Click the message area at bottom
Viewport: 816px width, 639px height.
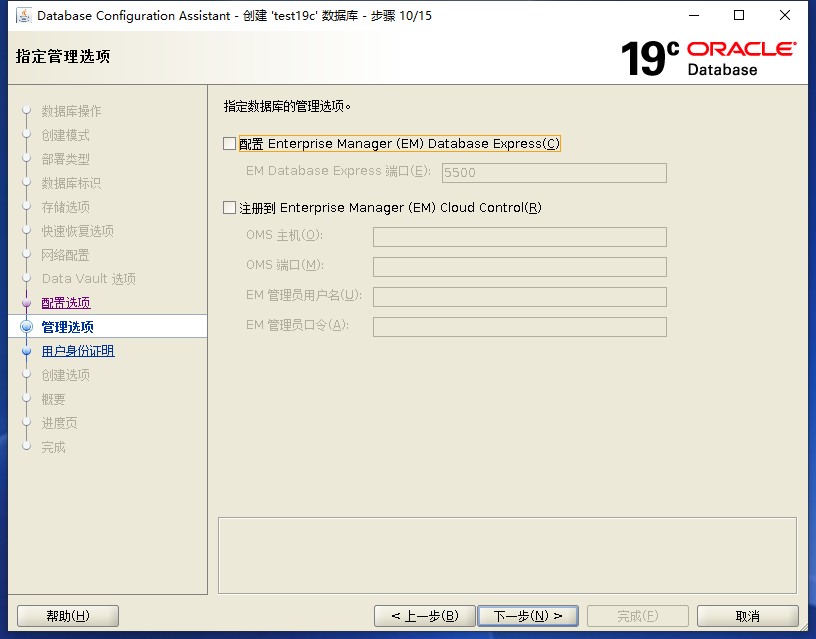[507, 555]
